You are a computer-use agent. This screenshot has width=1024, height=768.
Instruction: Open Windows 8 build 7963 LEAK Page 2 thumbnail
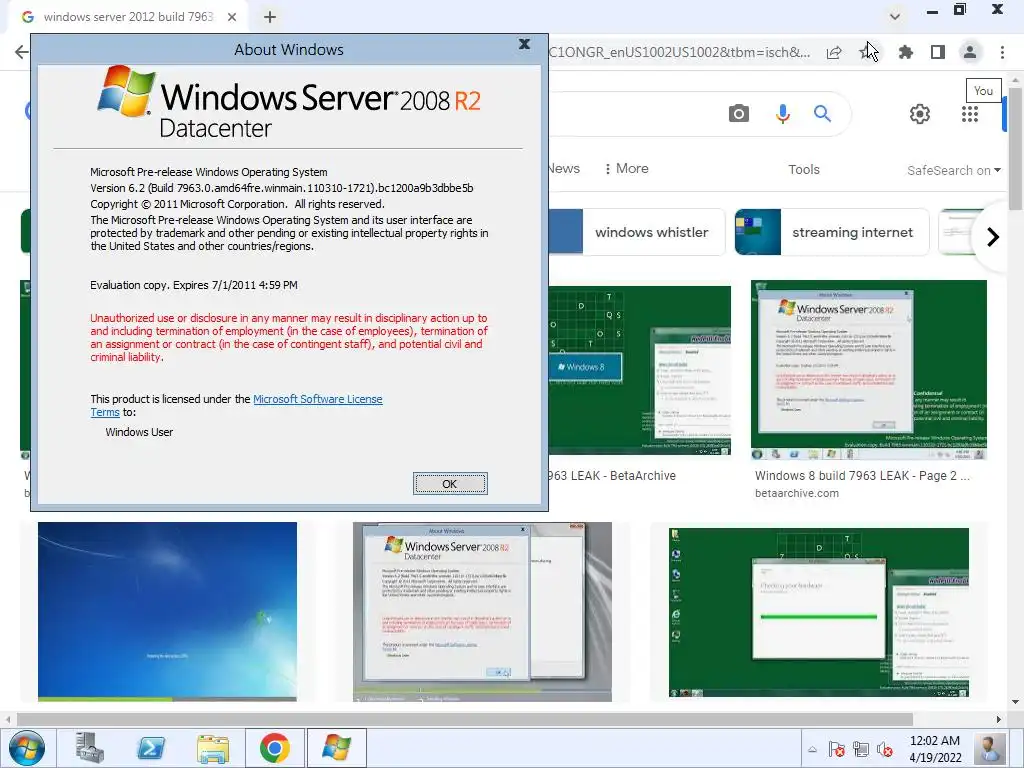pyautogui.click(x=869, y=370)
